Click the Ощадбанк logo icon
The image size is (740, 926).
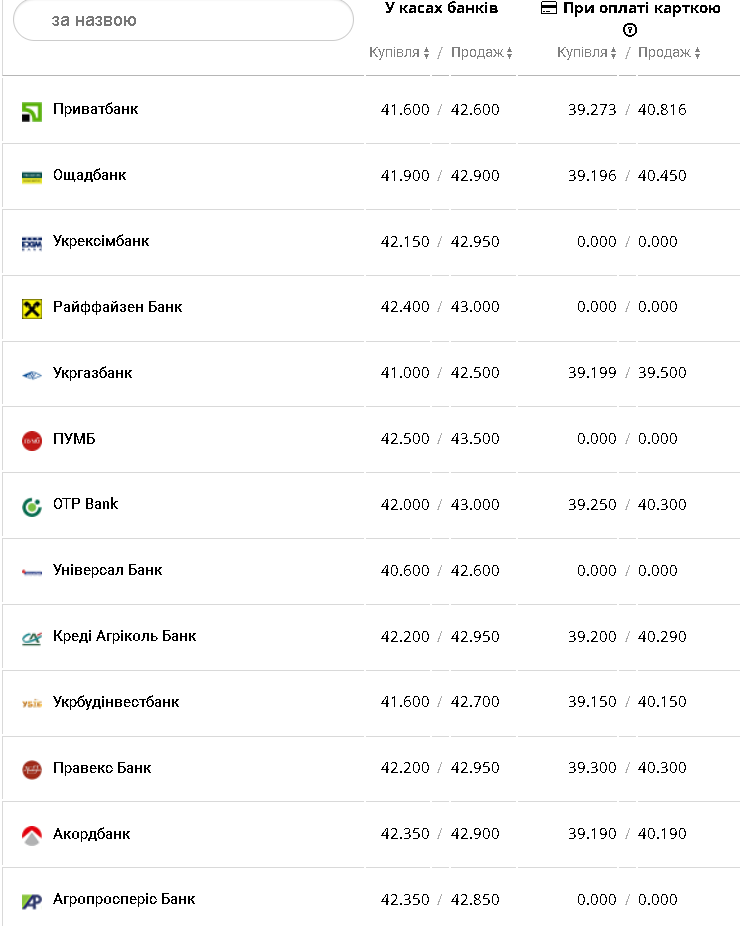point(32,177)
